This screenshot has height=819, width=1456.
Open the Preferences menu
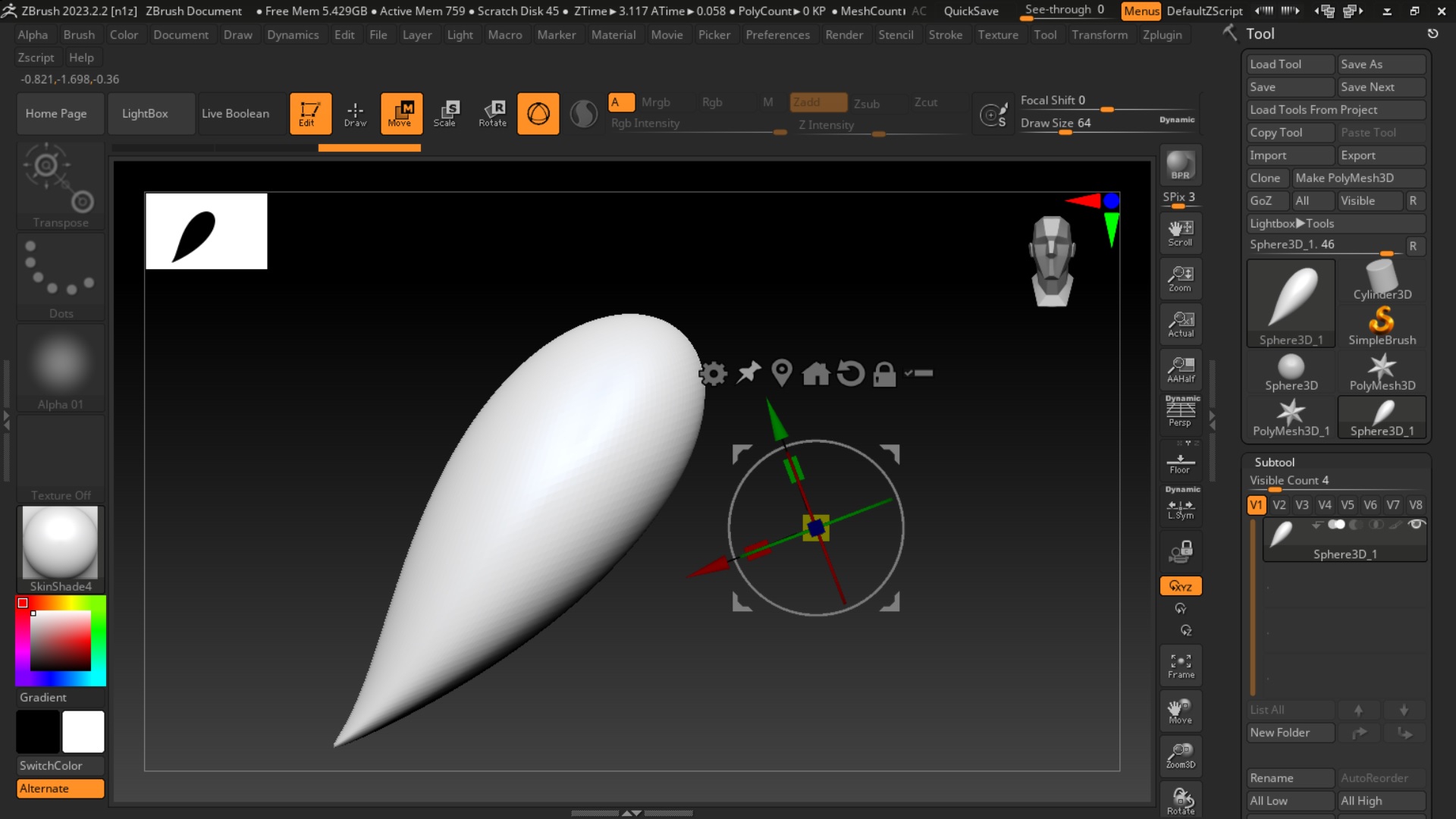point(777,35)
